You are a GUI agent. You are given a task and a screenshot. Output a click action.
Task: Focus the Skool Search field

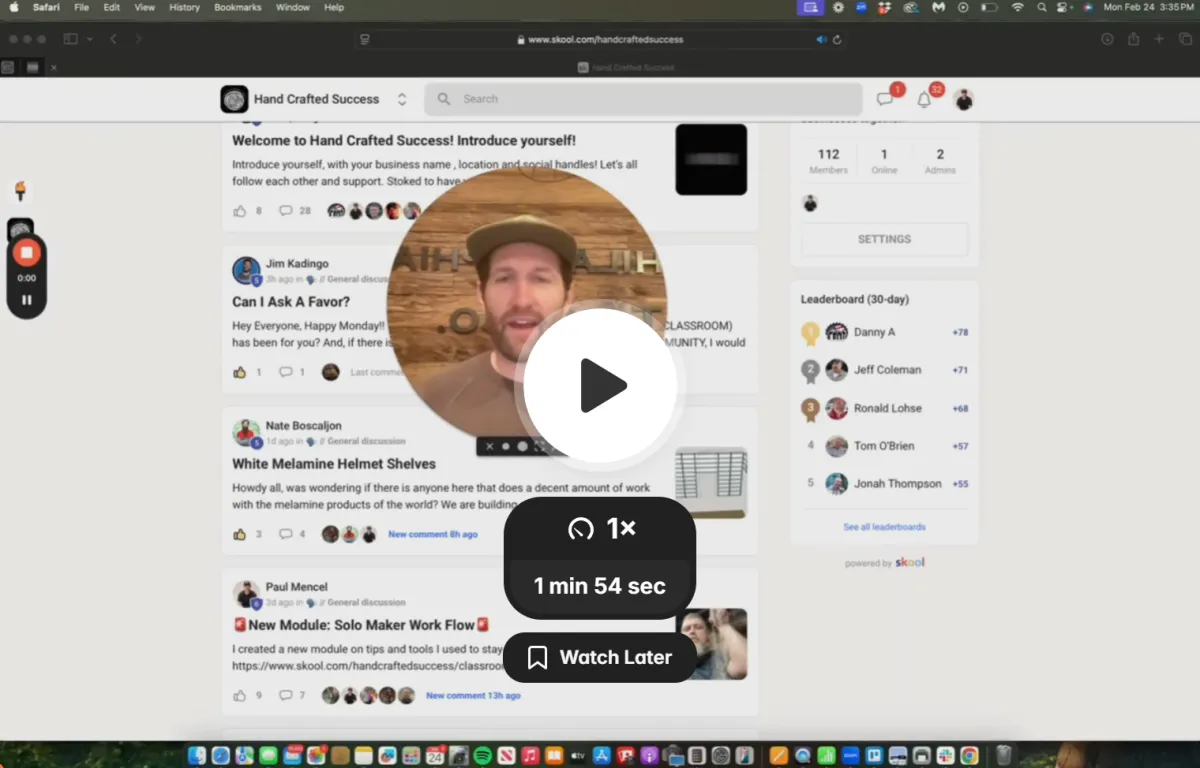(644, 99)
